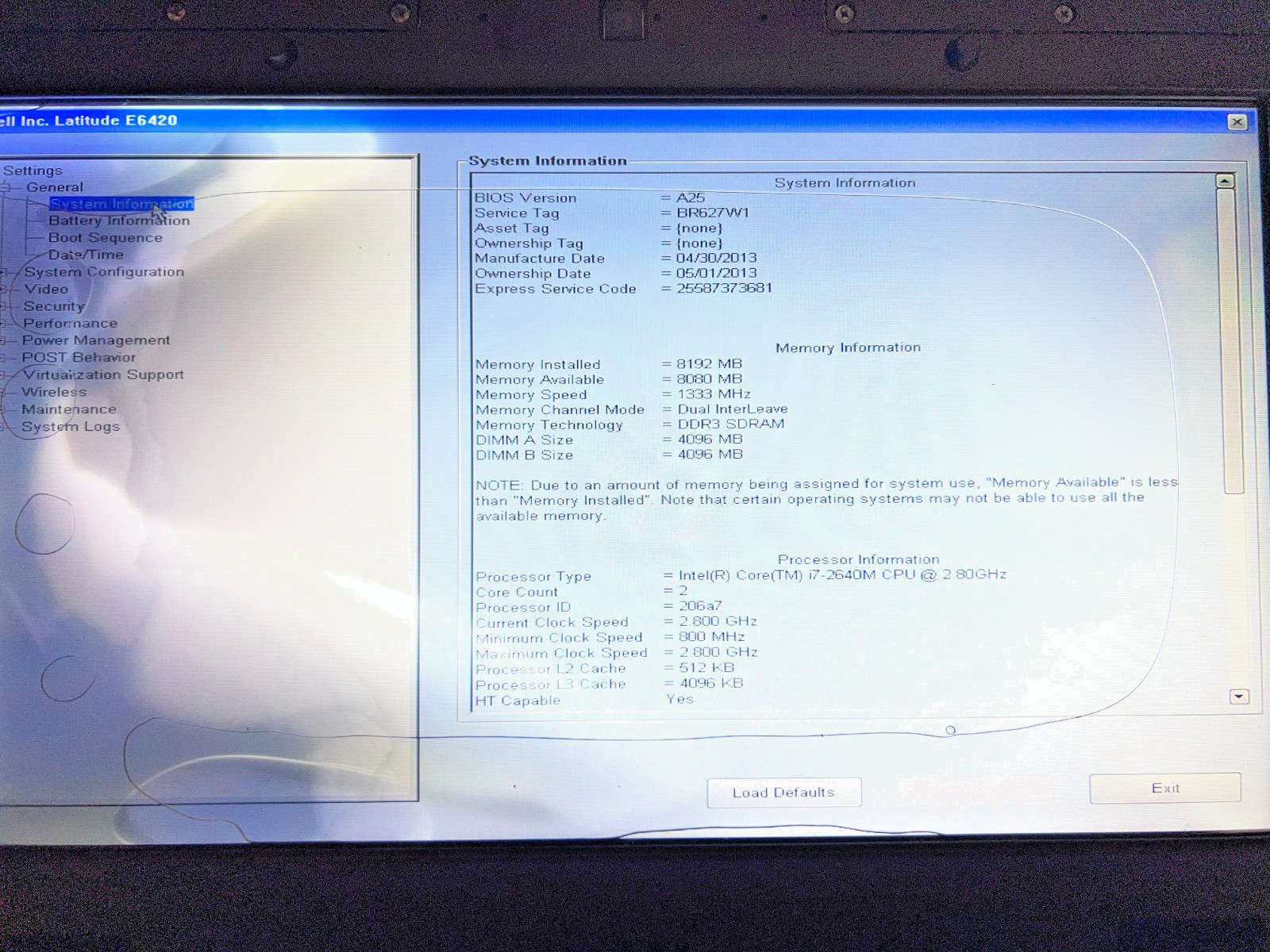The image size is (1270, 952).
Task: Select the General category label
Action: (54, 187)
